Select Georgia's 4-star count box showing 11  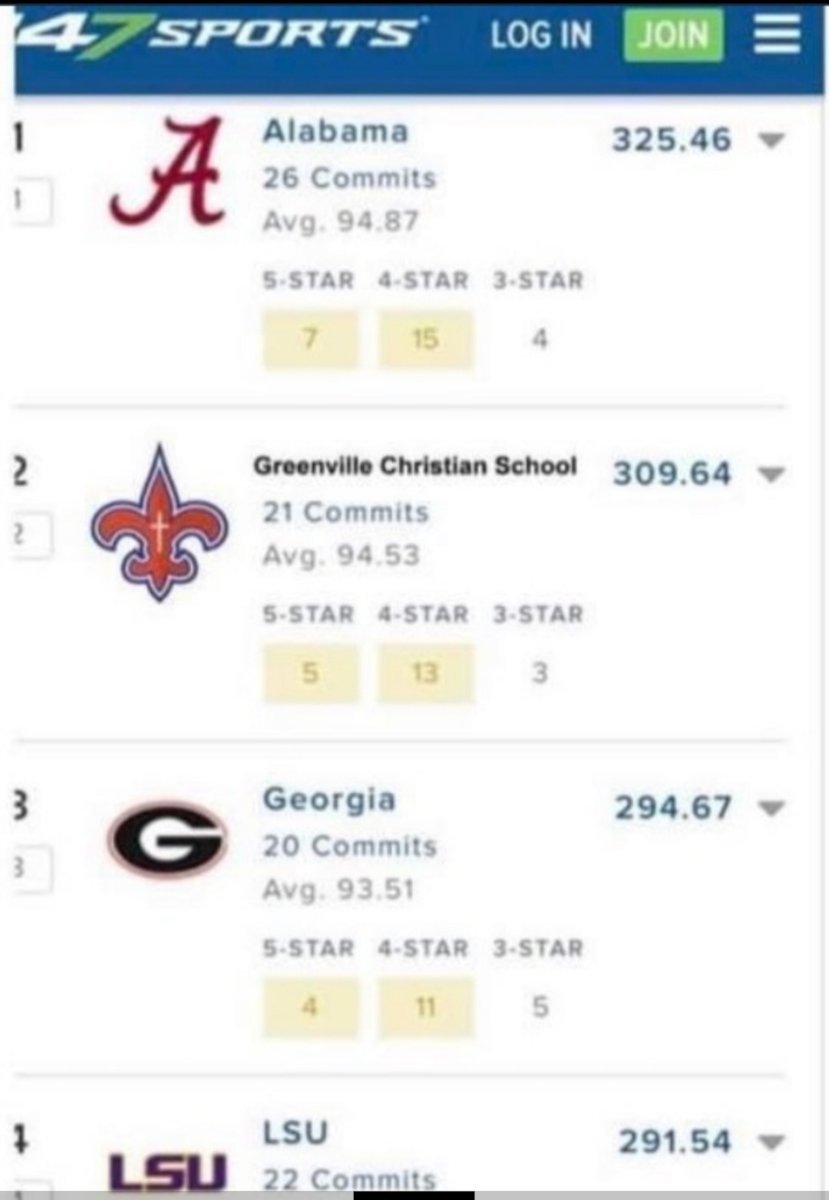(425, 1008)
